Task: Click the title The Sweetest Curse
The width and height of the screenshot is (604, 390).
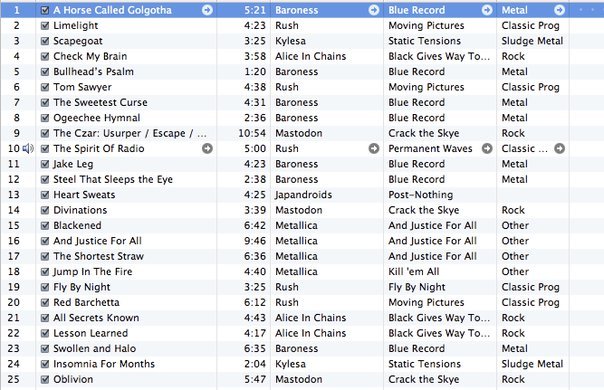Action: tap(100, 103)
